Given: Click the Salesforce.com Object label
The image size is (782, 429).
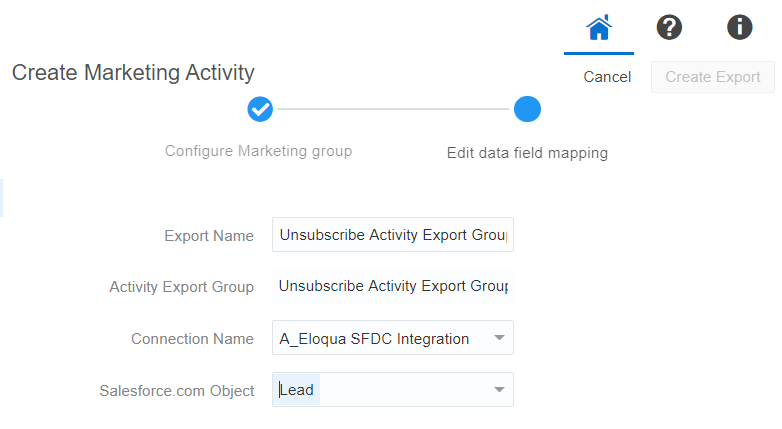Looking at the screenshot, I should (x=176, y=391).
